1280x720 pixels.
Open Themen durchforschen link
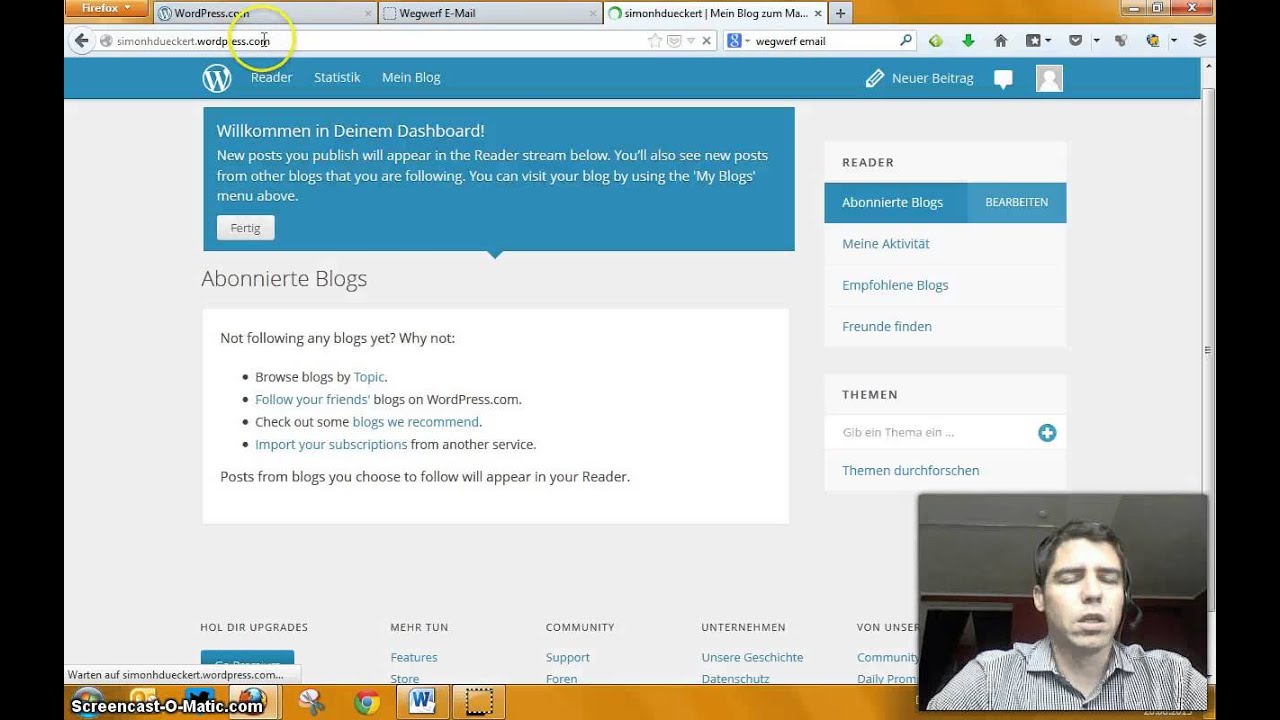click(911, 471)
